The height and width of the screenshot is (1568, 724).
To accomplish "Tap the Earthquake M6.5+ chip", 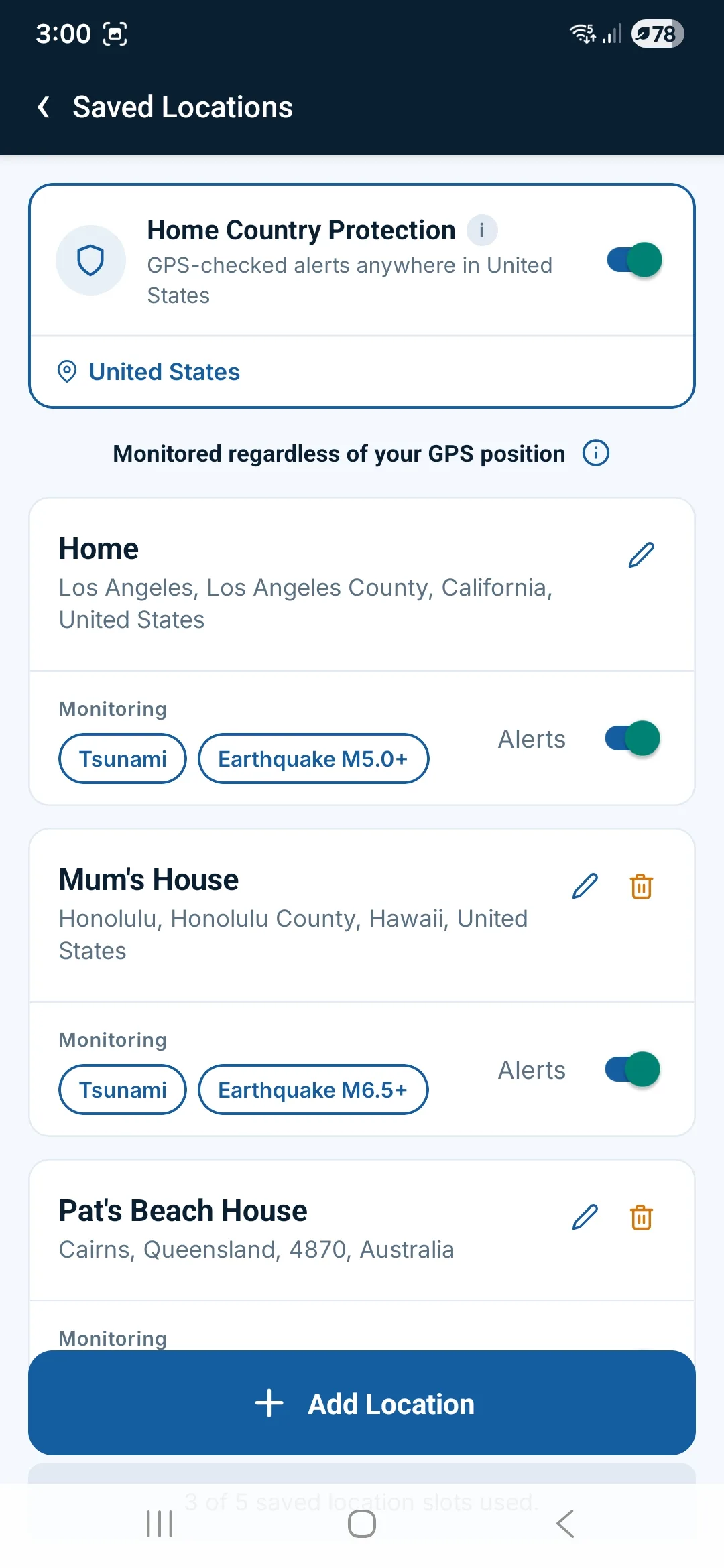I will tap(313, 1090).
